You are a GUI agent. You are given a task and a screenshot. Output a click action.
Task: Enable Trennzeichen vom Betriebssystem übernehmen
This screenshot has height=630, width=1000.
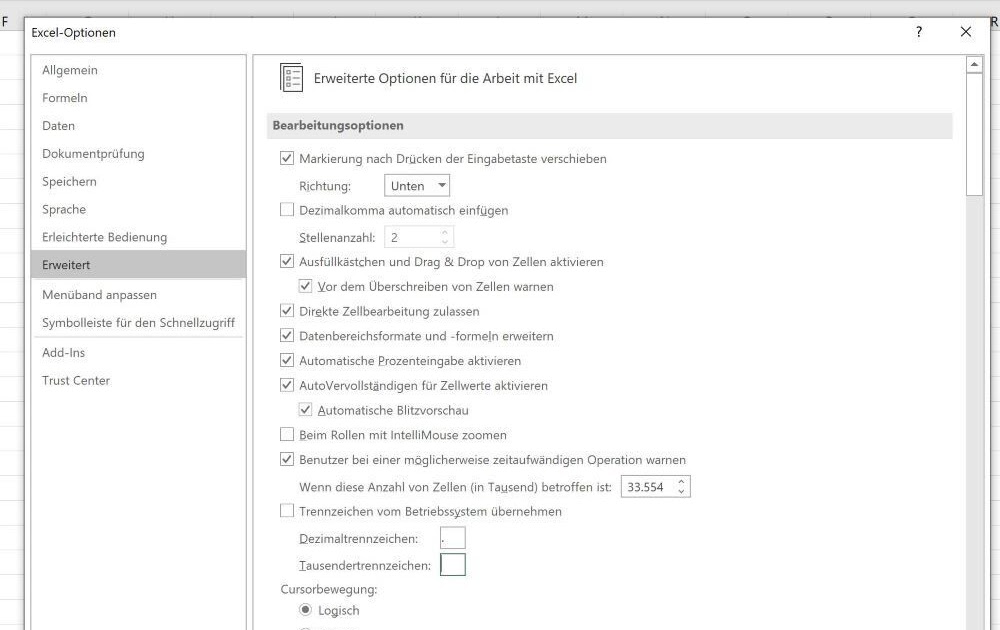(x=287, y=511)
